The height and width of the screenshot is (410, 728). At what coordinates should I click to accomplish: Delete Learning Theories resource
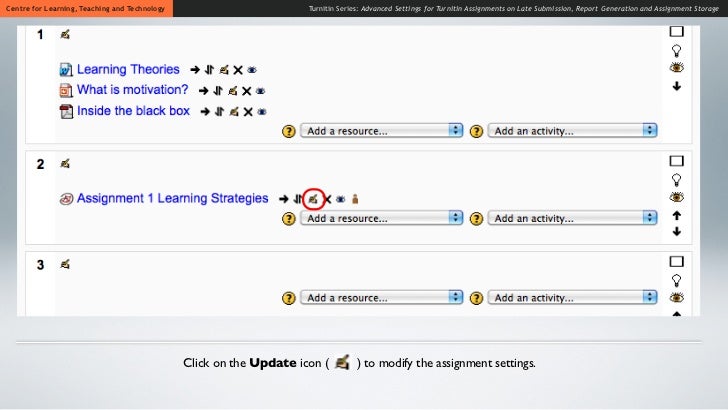pos(238,70)
